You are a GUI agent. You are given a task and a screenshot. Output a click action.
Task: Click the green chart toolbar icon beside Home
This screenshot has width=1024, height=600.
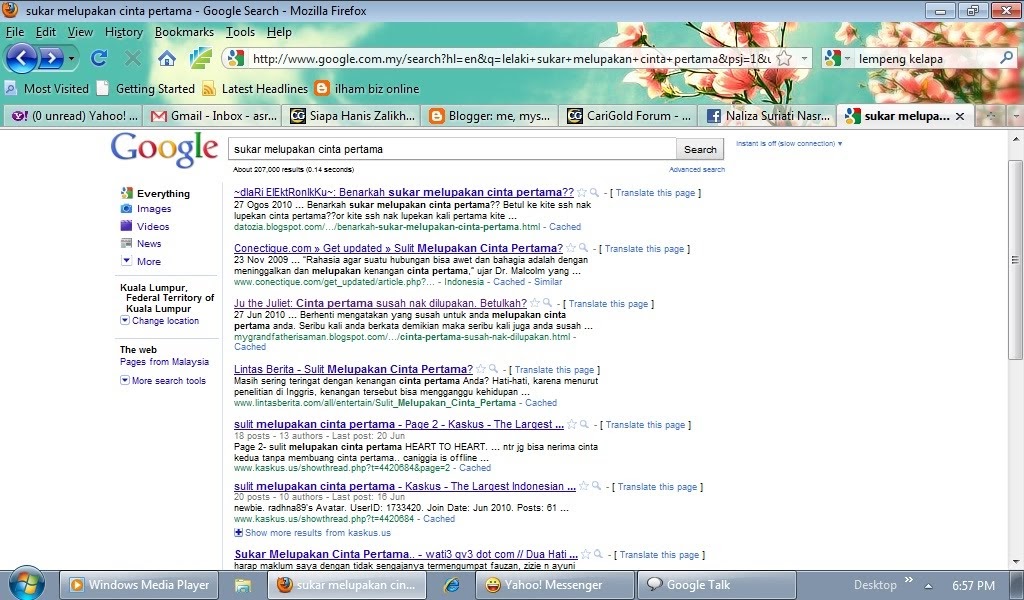200,59
